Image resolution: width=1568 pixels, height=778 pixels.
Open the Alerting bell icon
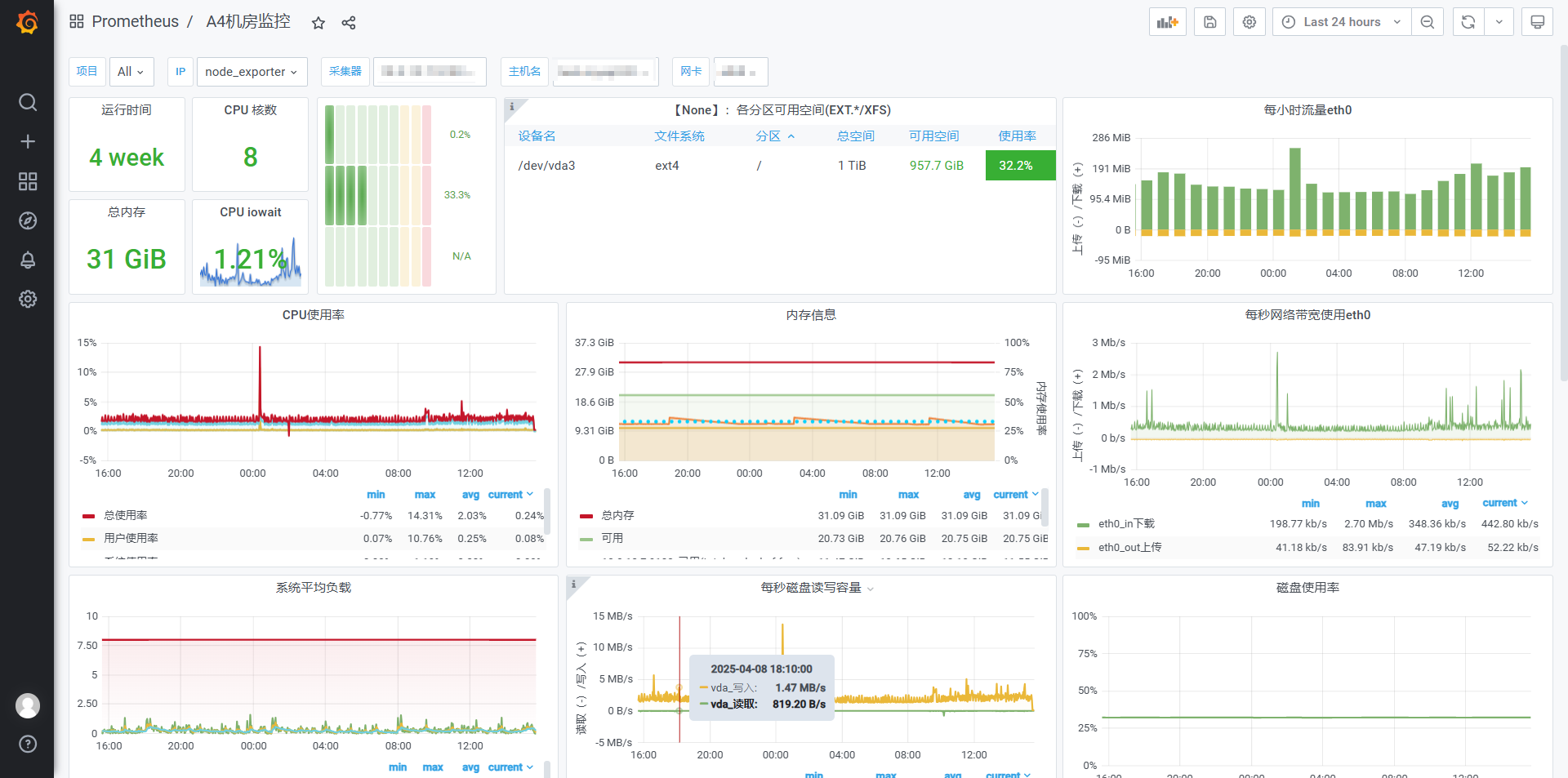[28, 260]
